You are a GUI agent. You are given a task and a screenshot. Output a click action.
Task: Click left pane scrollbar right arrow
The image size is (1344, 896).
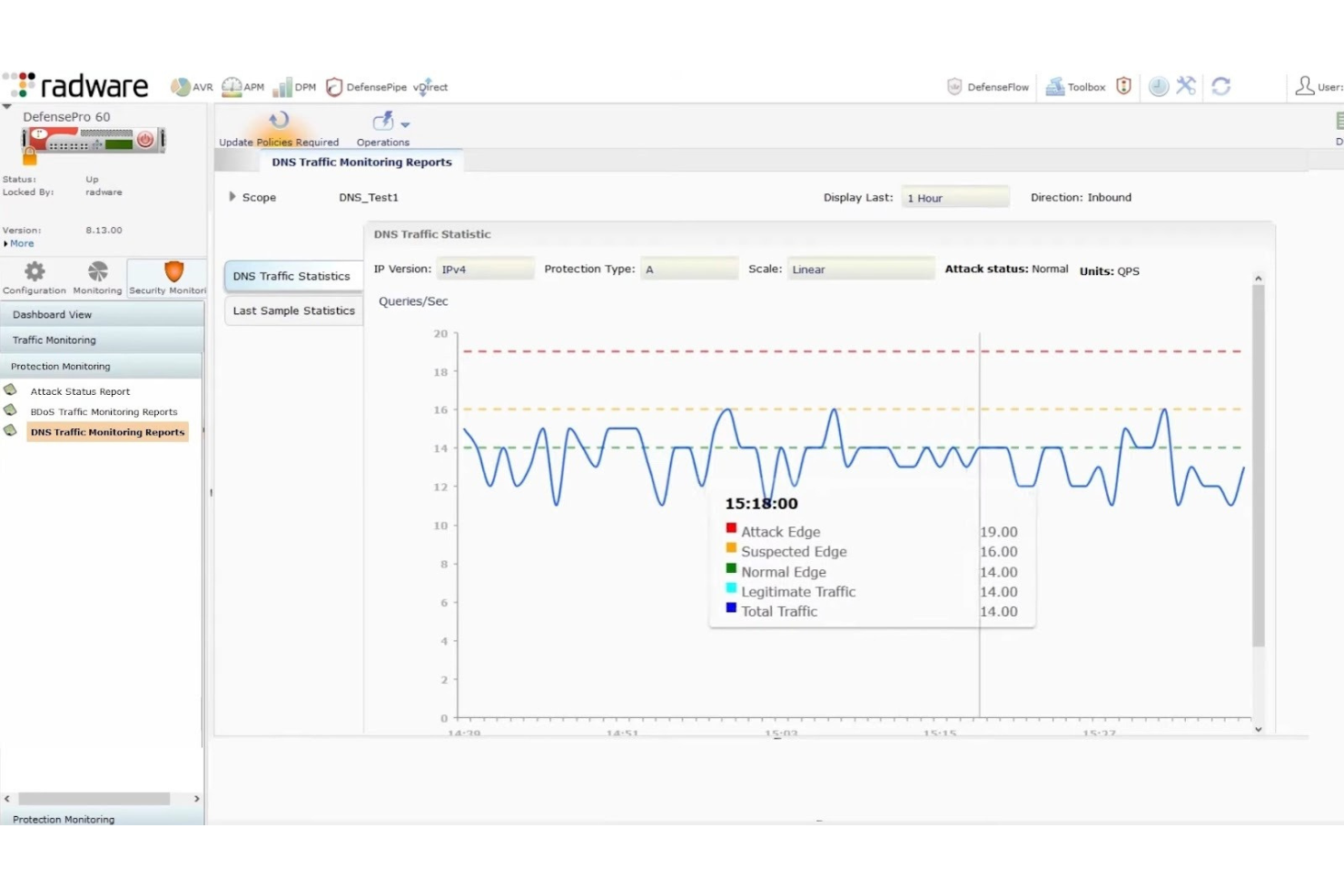click(197, 799)
